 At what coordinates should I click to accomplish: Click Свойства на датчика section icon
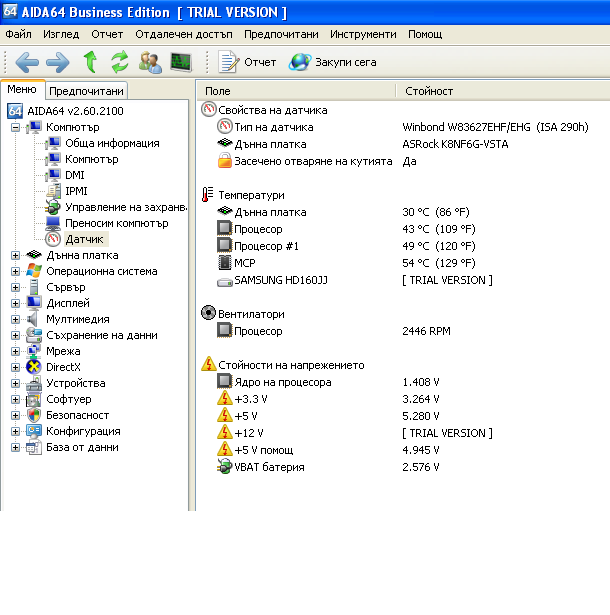[209, 109]
